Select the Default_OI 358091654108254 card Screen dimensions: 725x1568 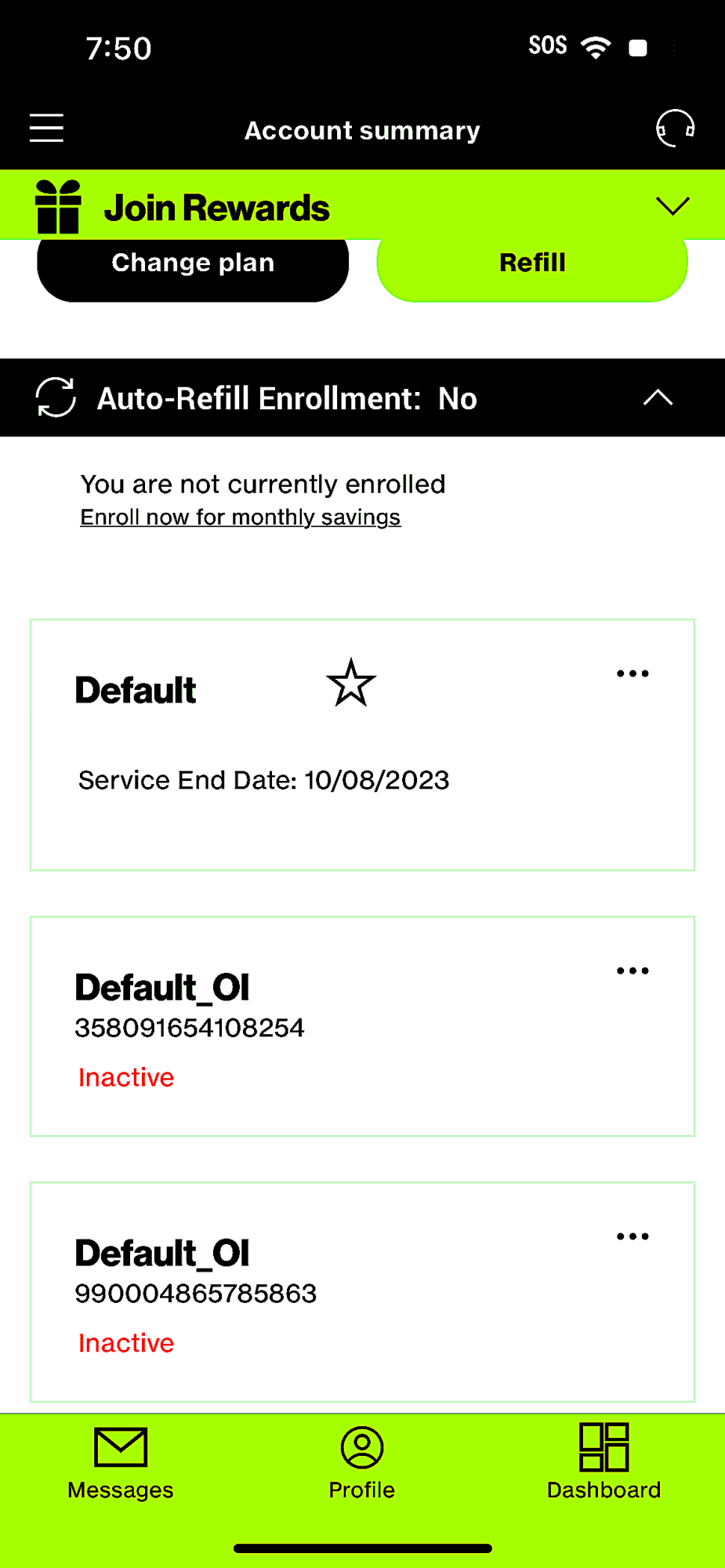[362, 1026]
